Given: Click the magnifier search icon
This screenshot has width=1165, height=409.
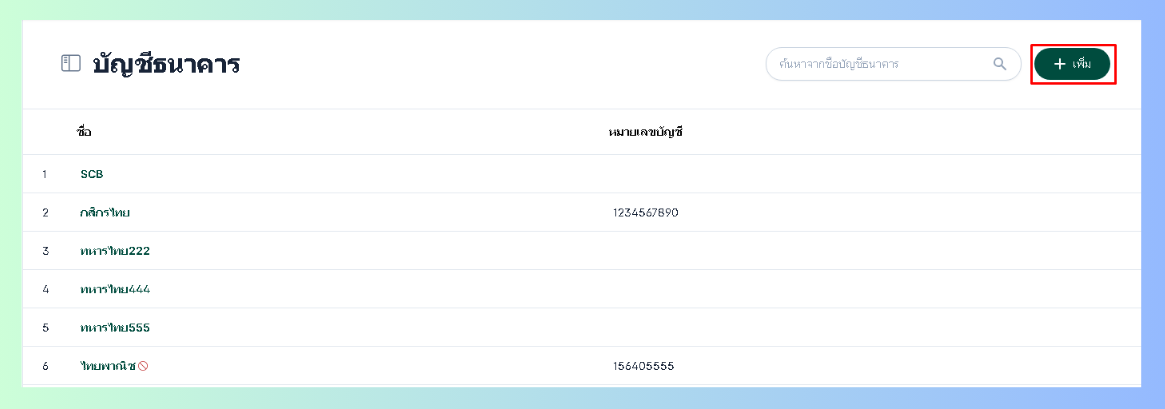Looking at the screenshot, I should point(999,64).
